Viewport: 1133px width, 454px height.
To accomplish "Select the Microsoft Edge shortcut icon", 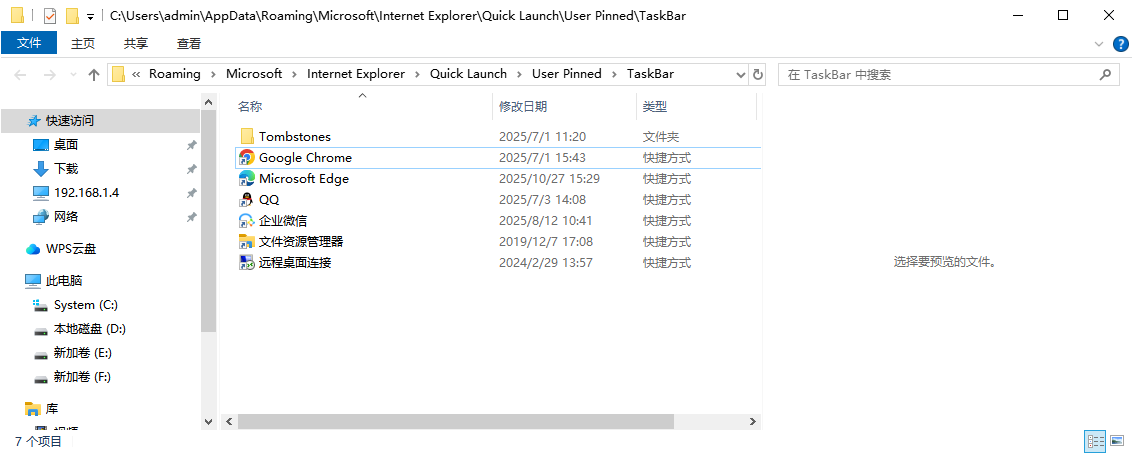I will click(247, 179).
